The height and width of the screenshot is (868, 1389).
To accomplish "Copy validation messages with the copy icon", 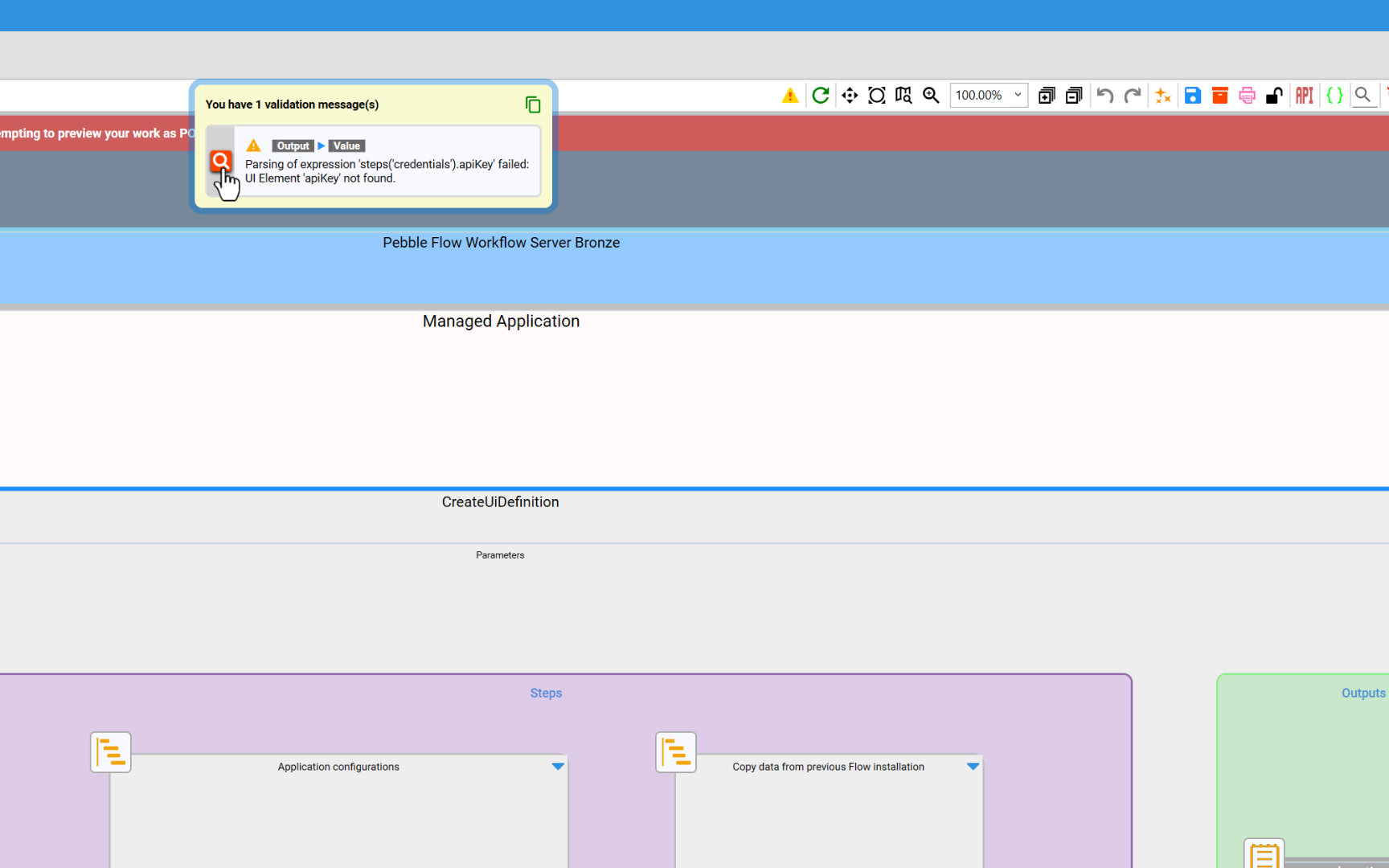I will (532, 104).
